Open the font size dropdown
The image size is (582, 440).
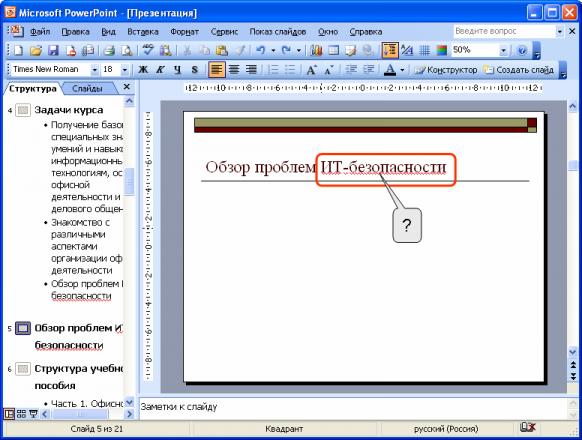tap(125, 69)
